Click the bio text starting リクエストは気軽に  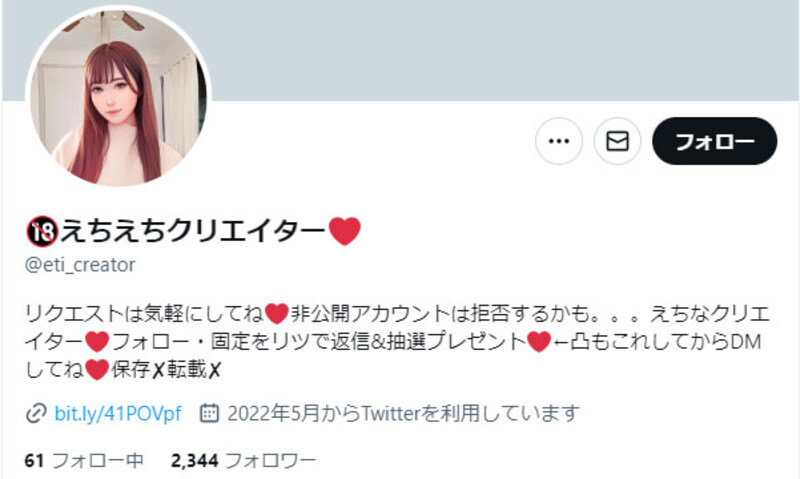coord(397,341)
